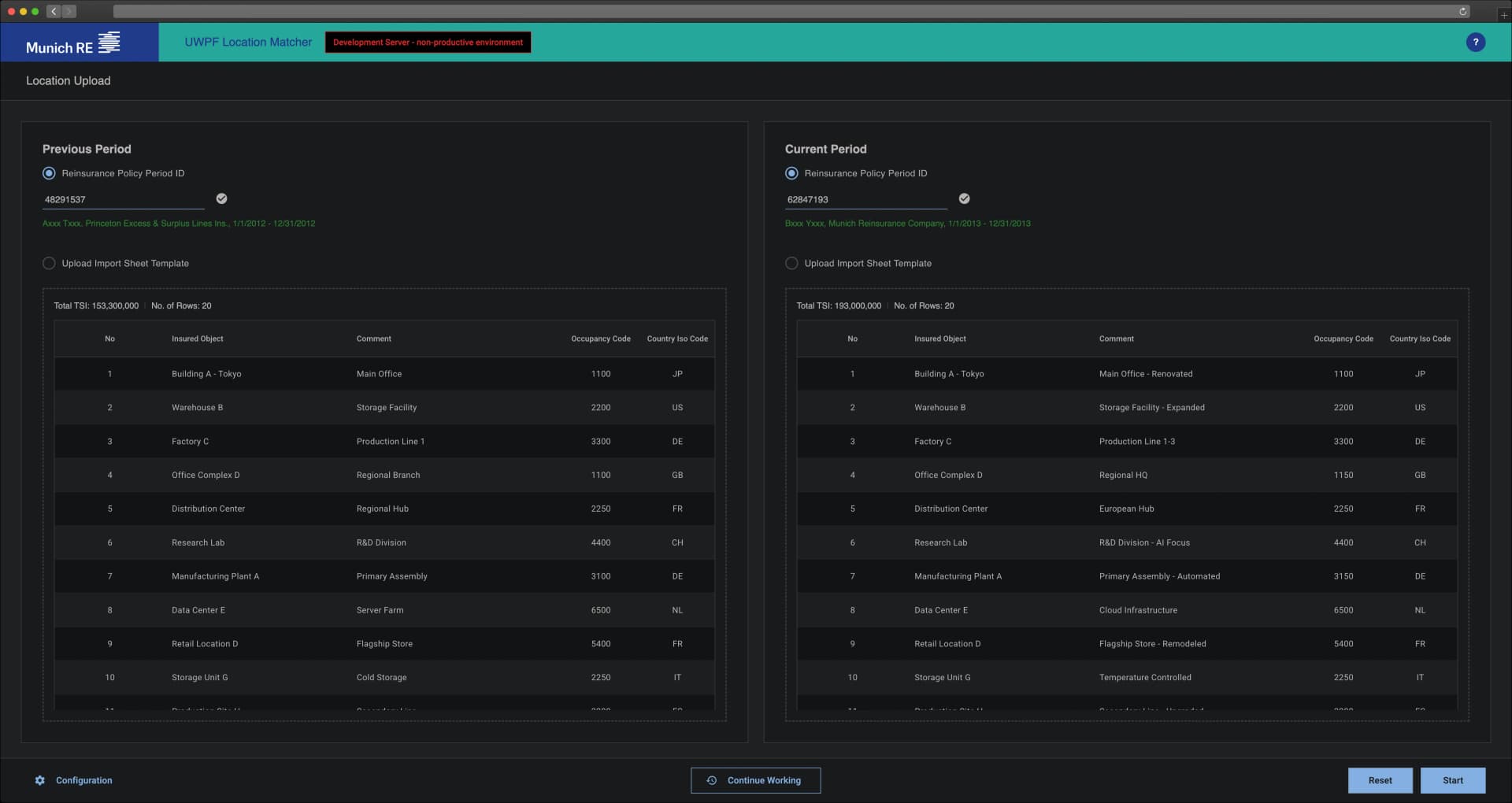Image resolution: width=1512 pixels, height=803 pixels.
Task: Click Current Period occupancy code 1150
Action: (1343, 476)
